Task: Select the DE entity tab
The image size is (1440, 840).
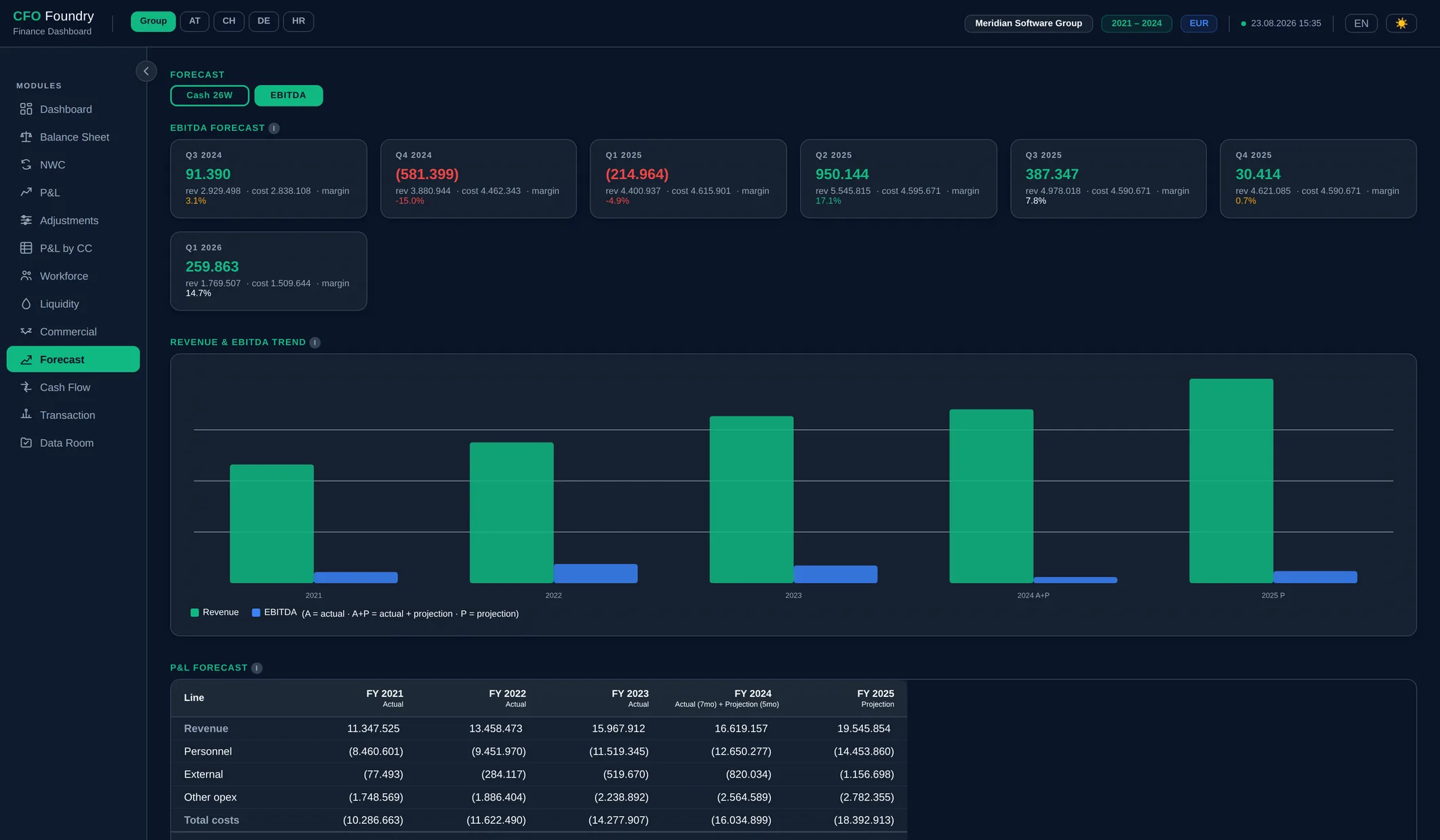Action: click(x=264, y=21)
